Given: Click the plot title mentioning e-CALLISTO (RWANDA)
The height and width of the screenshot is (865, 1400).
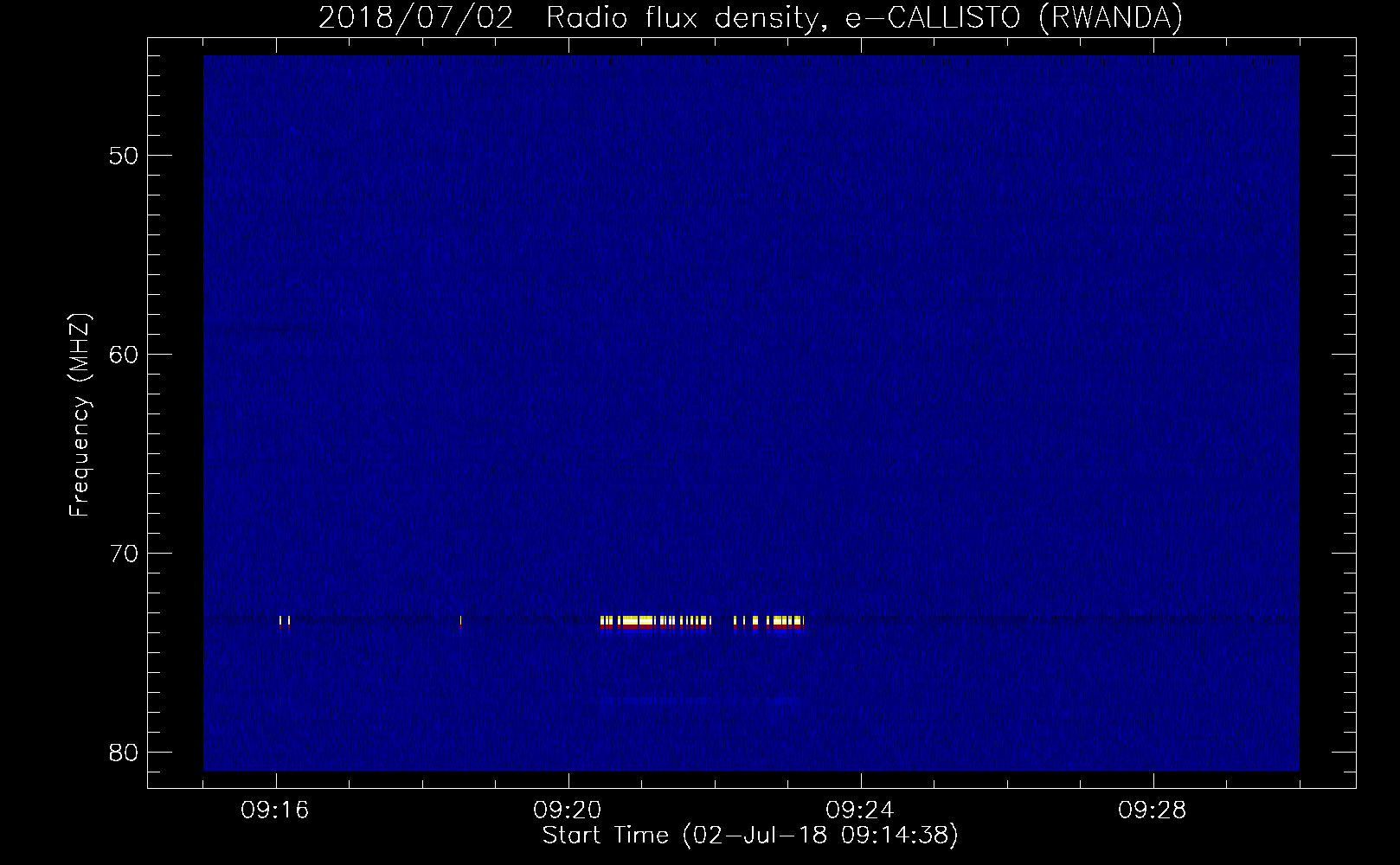Looking at the screenshot, I should click(x=750, y=17).
